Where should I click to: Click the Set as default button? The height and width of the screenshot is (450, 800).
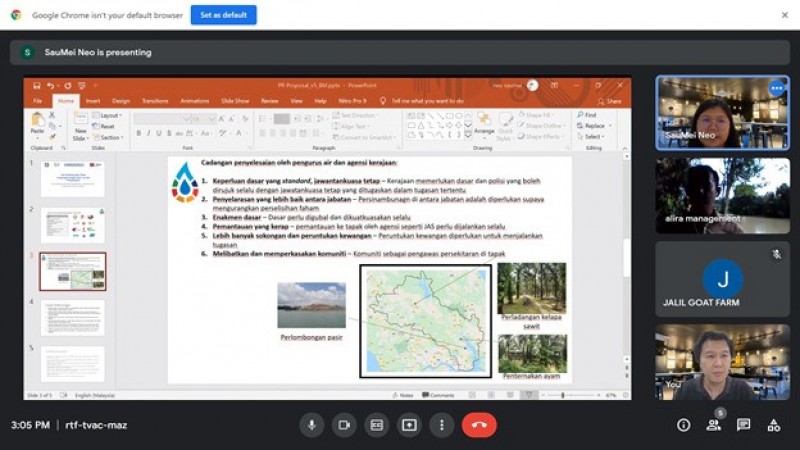pos(223,15)
